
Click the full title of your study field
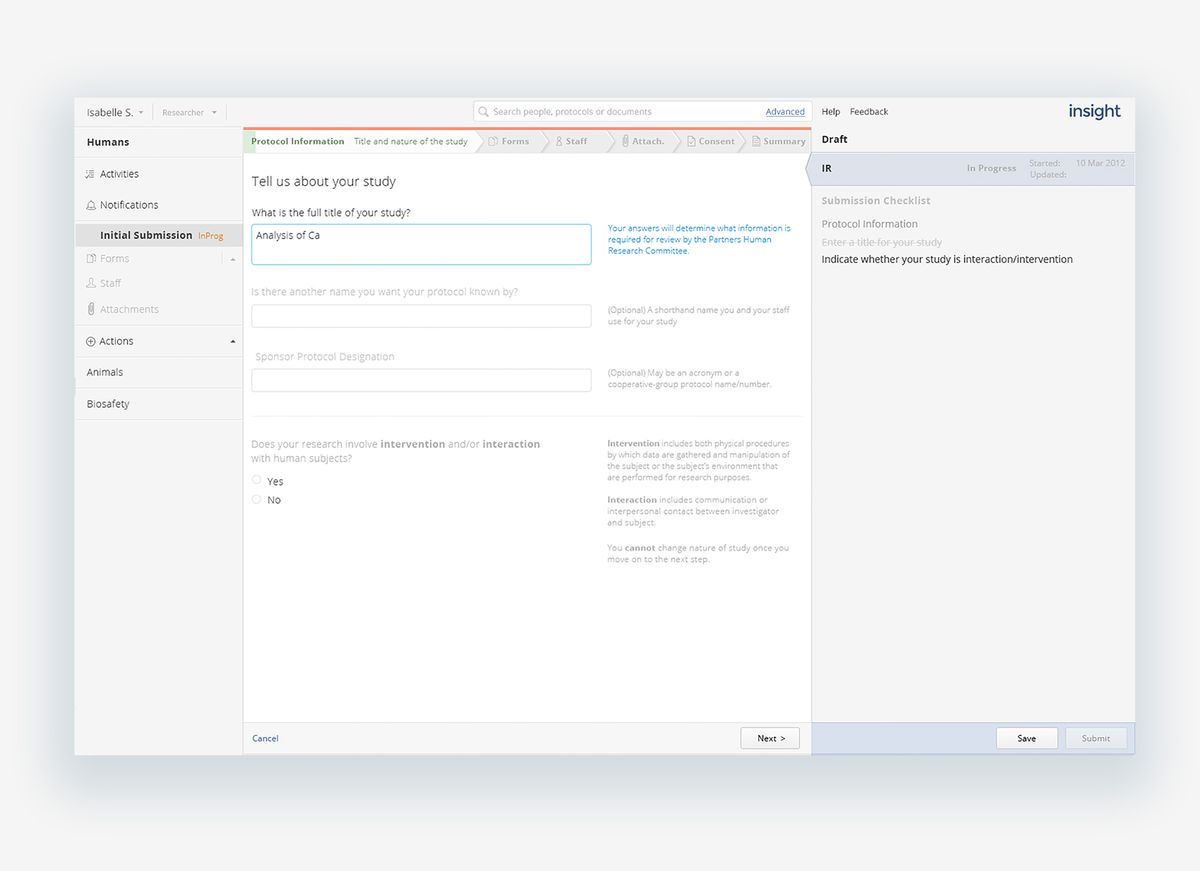421,244
